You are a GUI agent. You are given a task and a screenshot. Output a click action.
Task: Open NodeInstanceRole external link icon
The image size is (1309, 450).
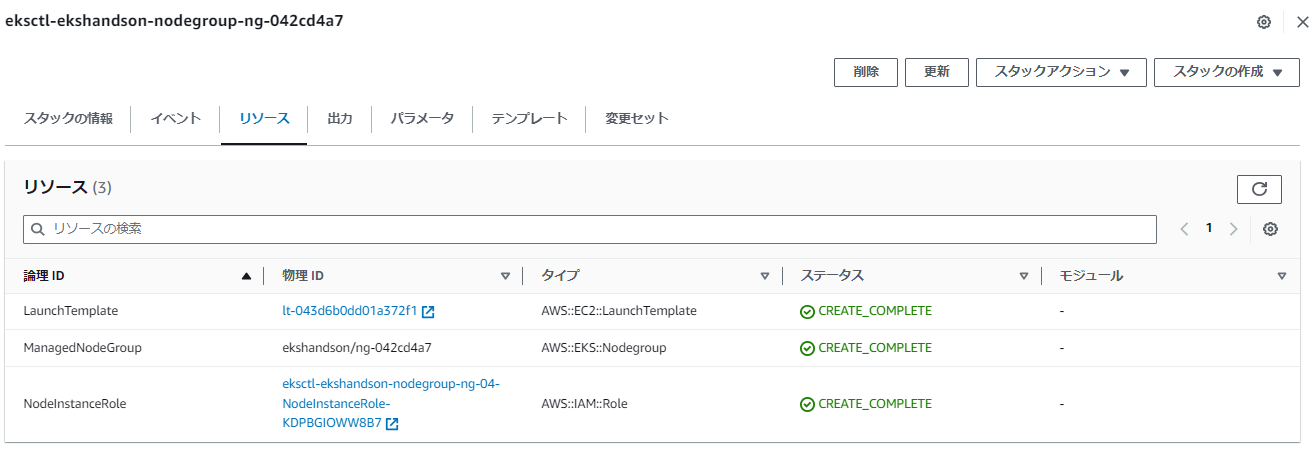(392, 424)
